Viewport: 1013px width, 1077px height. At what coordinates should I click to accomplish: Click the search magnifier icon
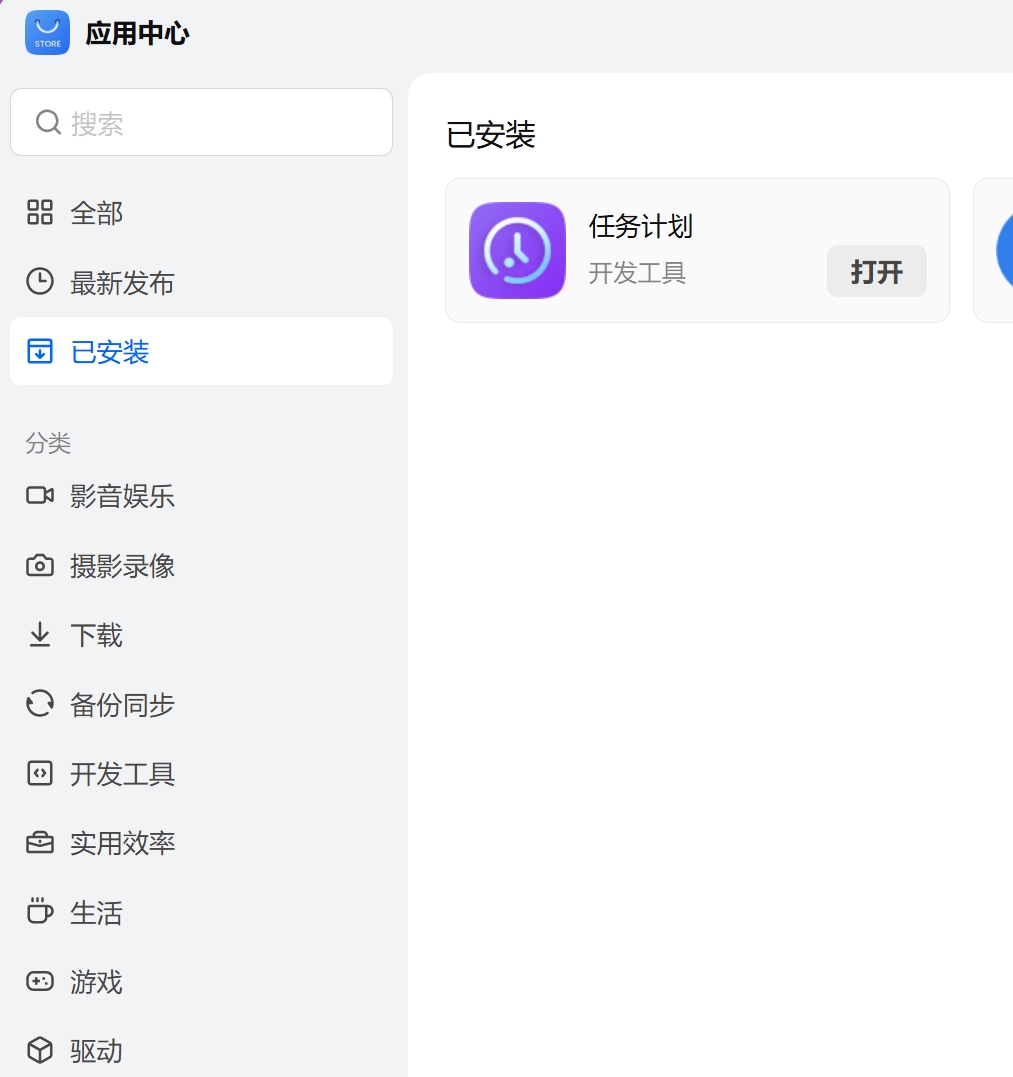(47, 121)
